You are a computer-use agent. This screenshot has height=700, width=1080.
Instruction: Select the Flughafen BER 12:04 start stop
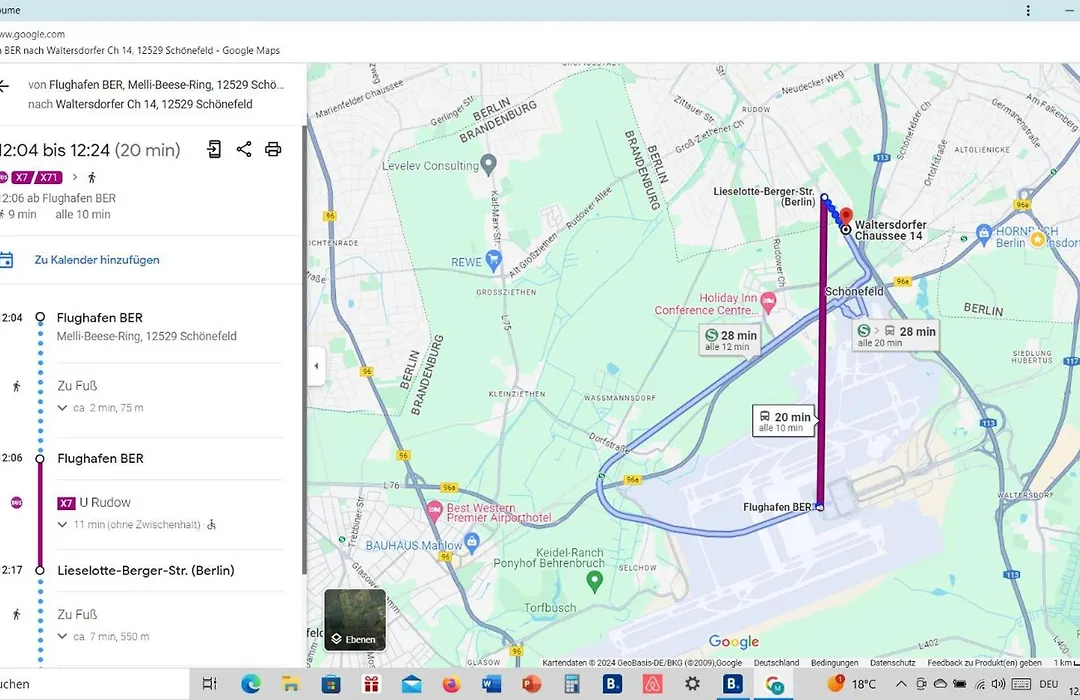point(99,318)
